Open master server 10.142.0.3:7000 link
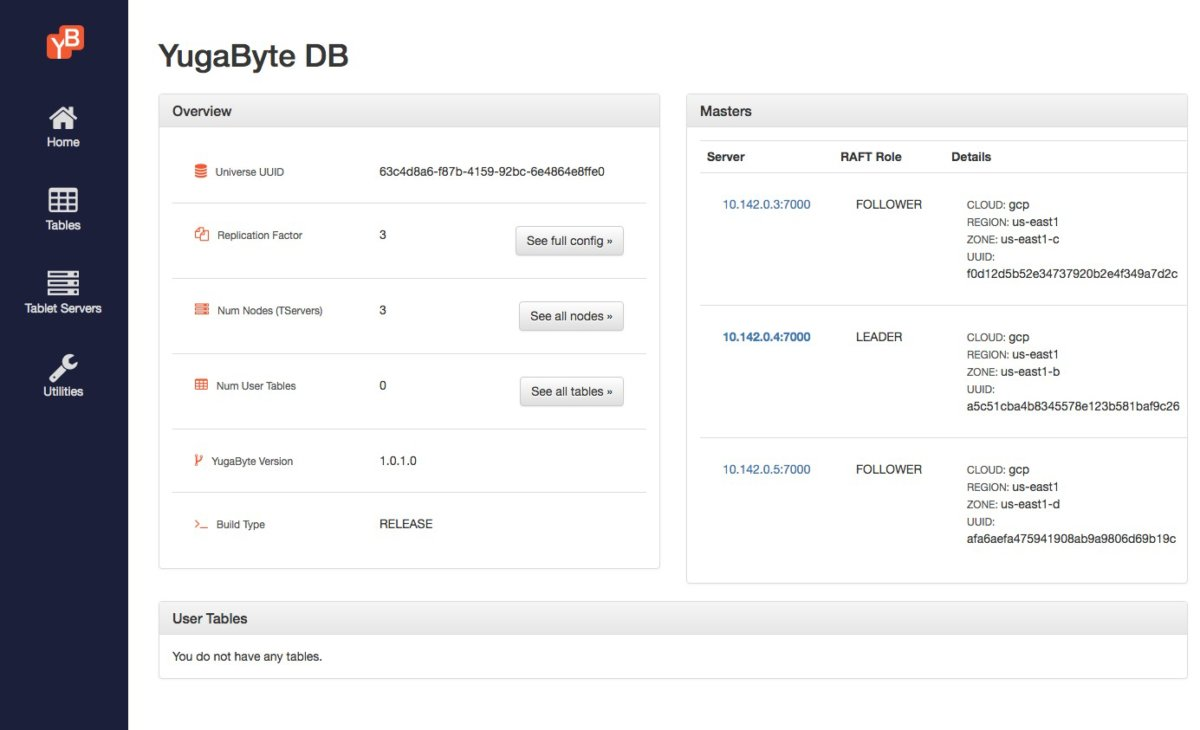The width and height of the screenshot is (1200, 730). [766, 204]
